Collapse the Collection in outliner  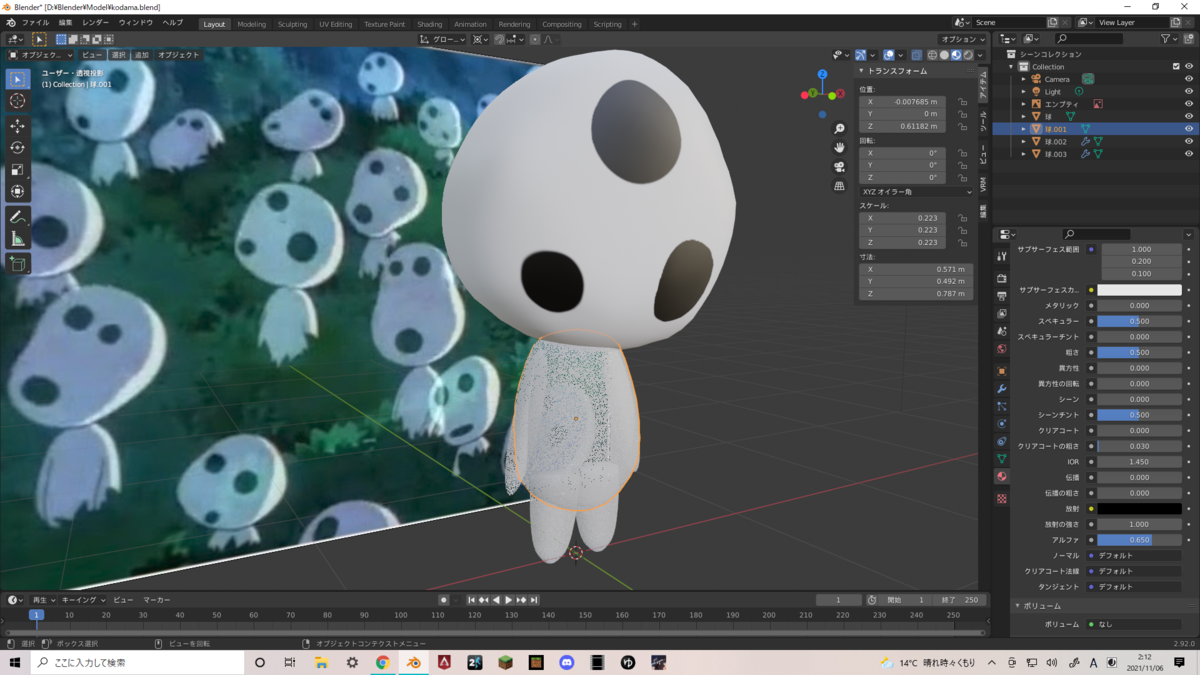pos(1012,67)
